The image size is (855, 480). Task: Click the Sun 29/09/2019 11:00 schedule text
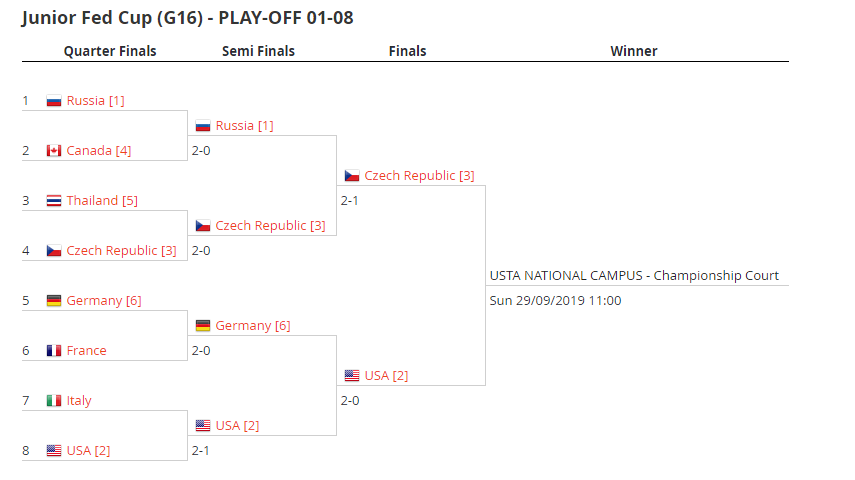click(555, 301)
